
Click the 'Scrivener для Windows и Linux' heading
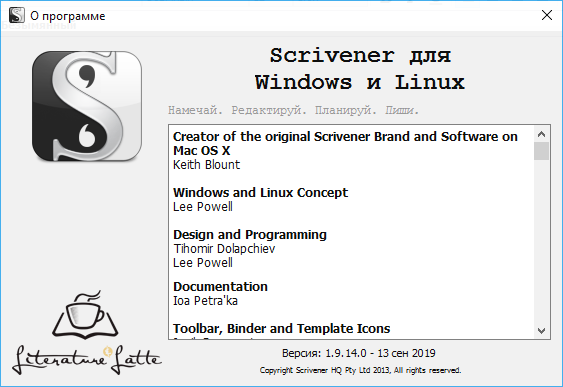(360, 69)
